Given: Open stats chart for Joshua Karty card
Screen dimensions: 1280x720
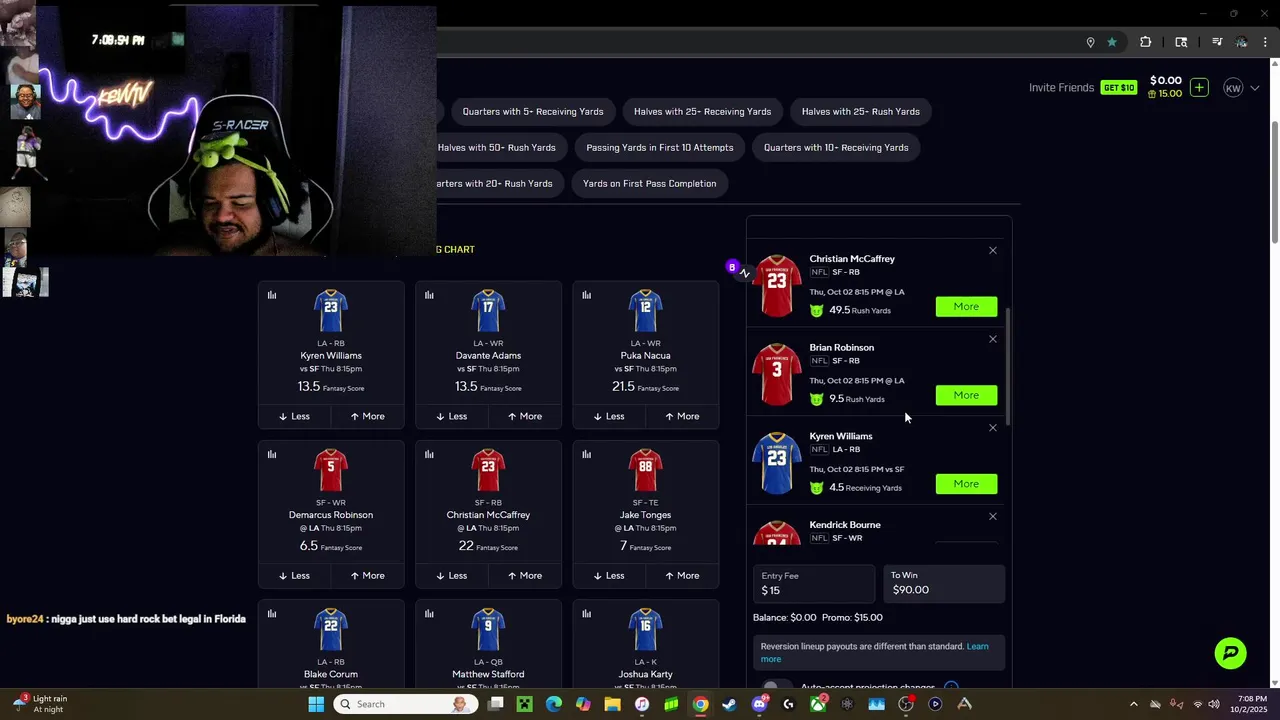Looking at the screenshot, I should point(586,613).
